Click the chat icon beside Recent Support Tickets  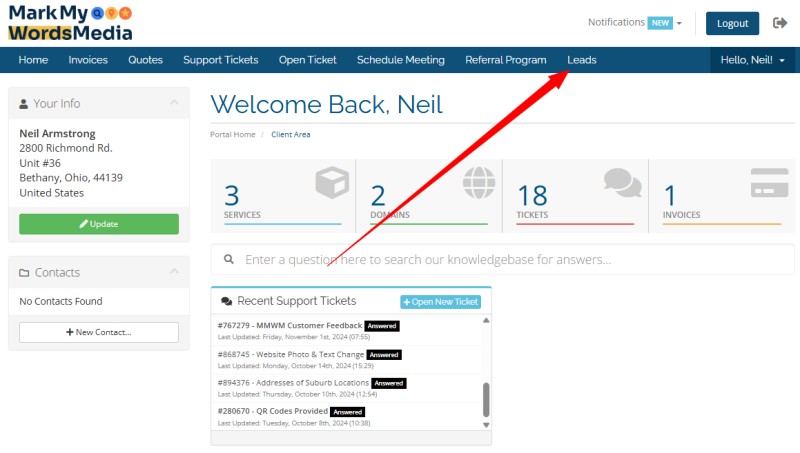[227, 301]
